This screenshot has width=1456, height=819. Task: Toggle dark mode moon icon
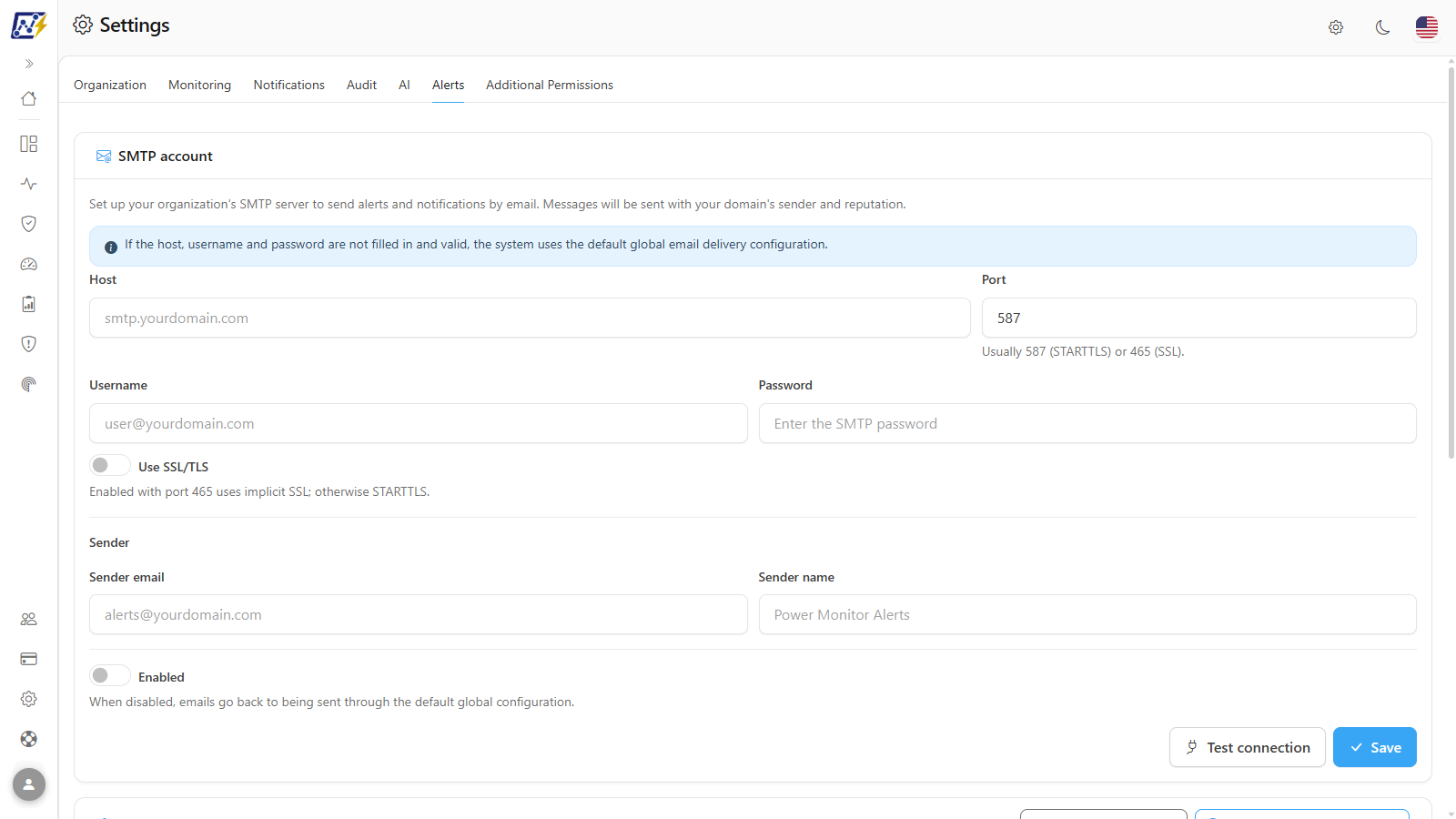1382,27
